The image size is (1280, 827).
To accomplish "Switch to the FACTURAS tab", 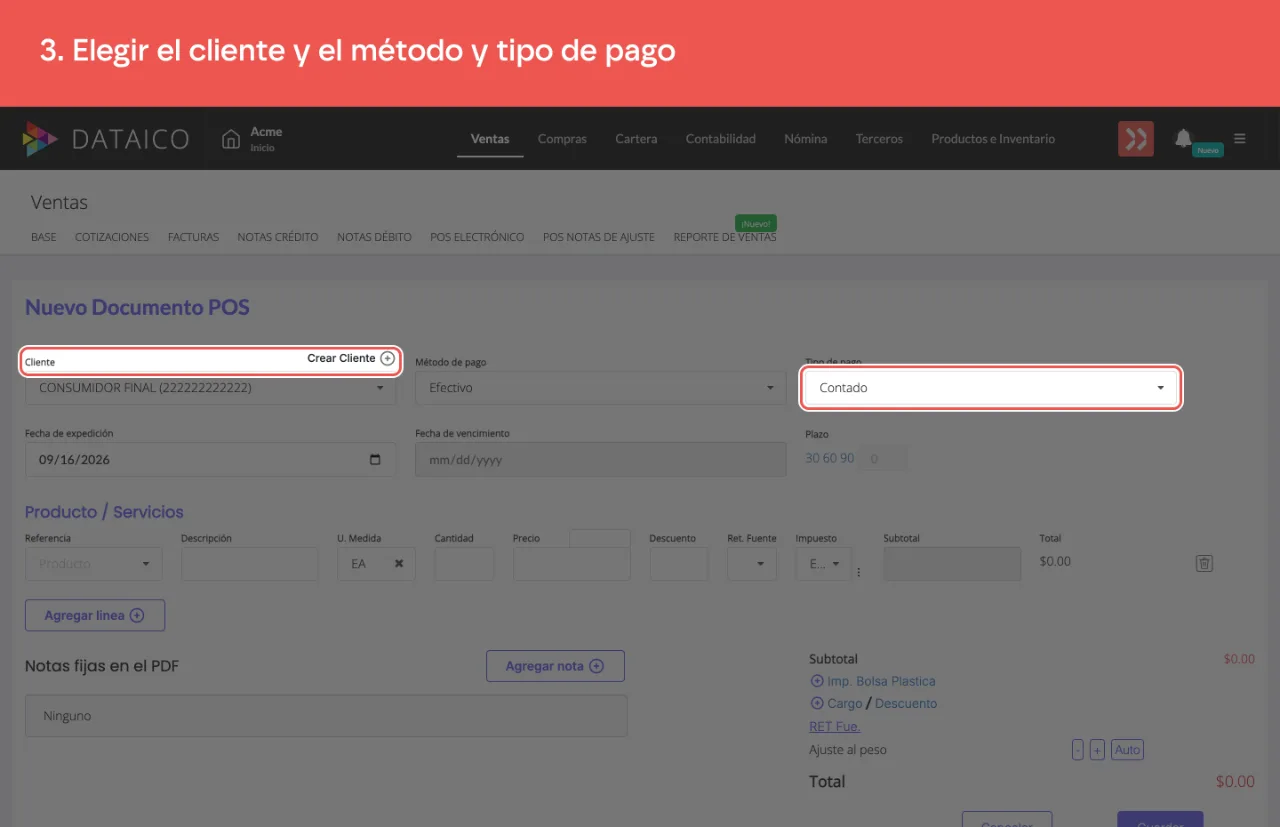I will [193, 237].
